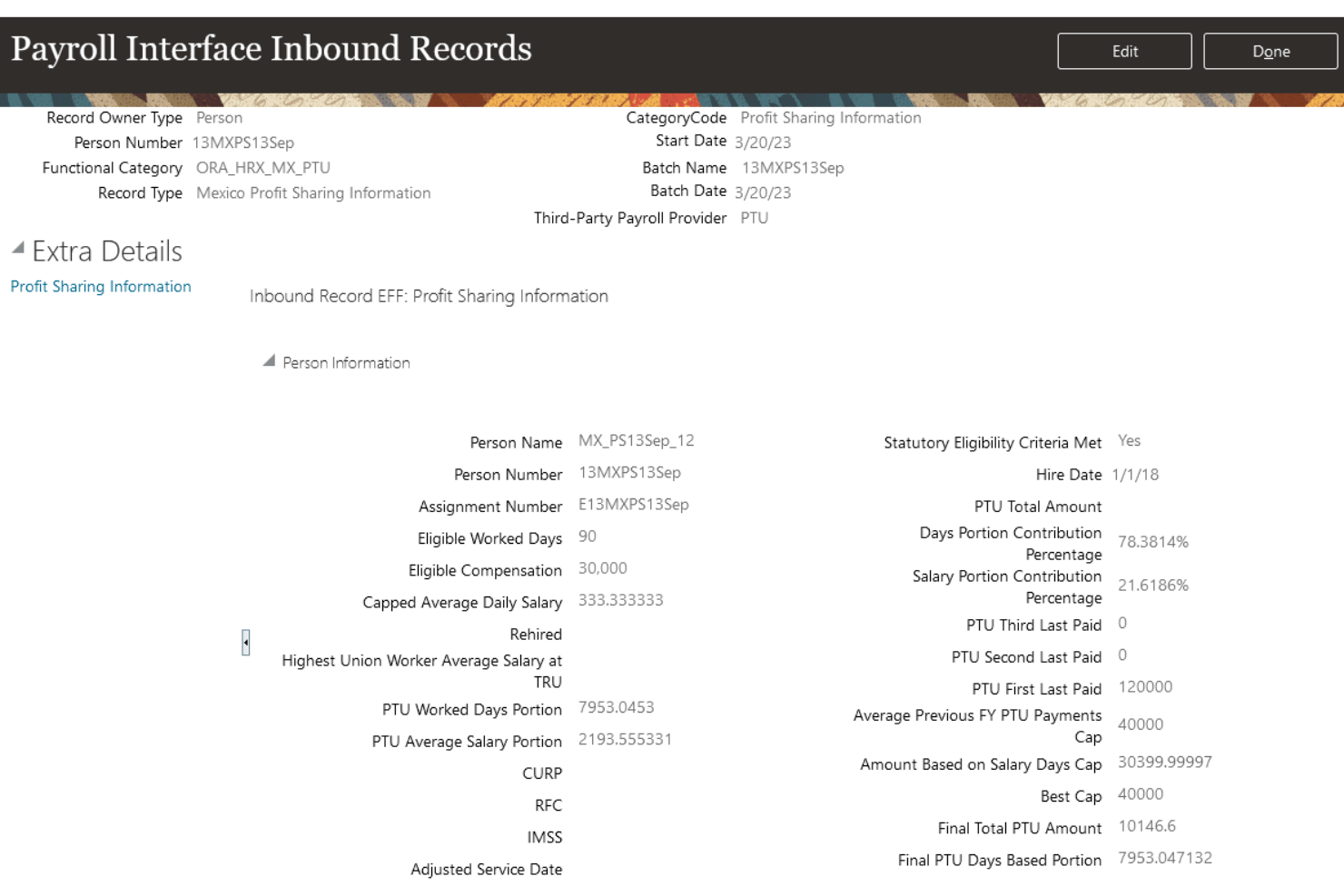Click the Edit button
The image size is (1344, 896).
point(1124,52)
